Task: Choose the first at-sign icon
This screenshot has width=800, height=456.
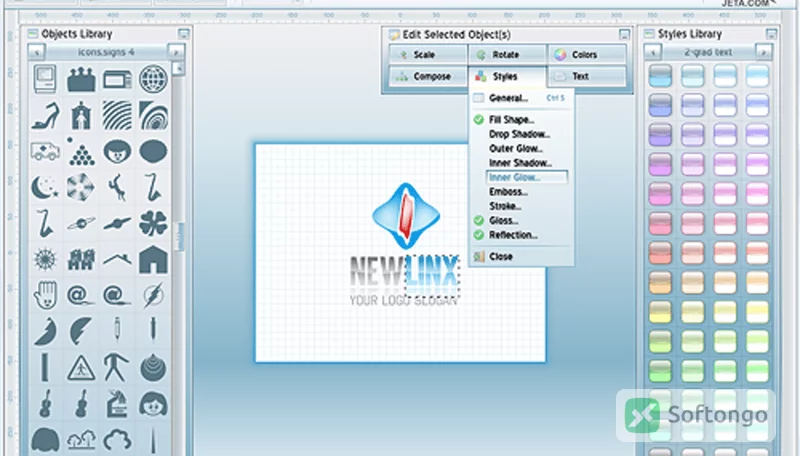Action: coord(81,295)
